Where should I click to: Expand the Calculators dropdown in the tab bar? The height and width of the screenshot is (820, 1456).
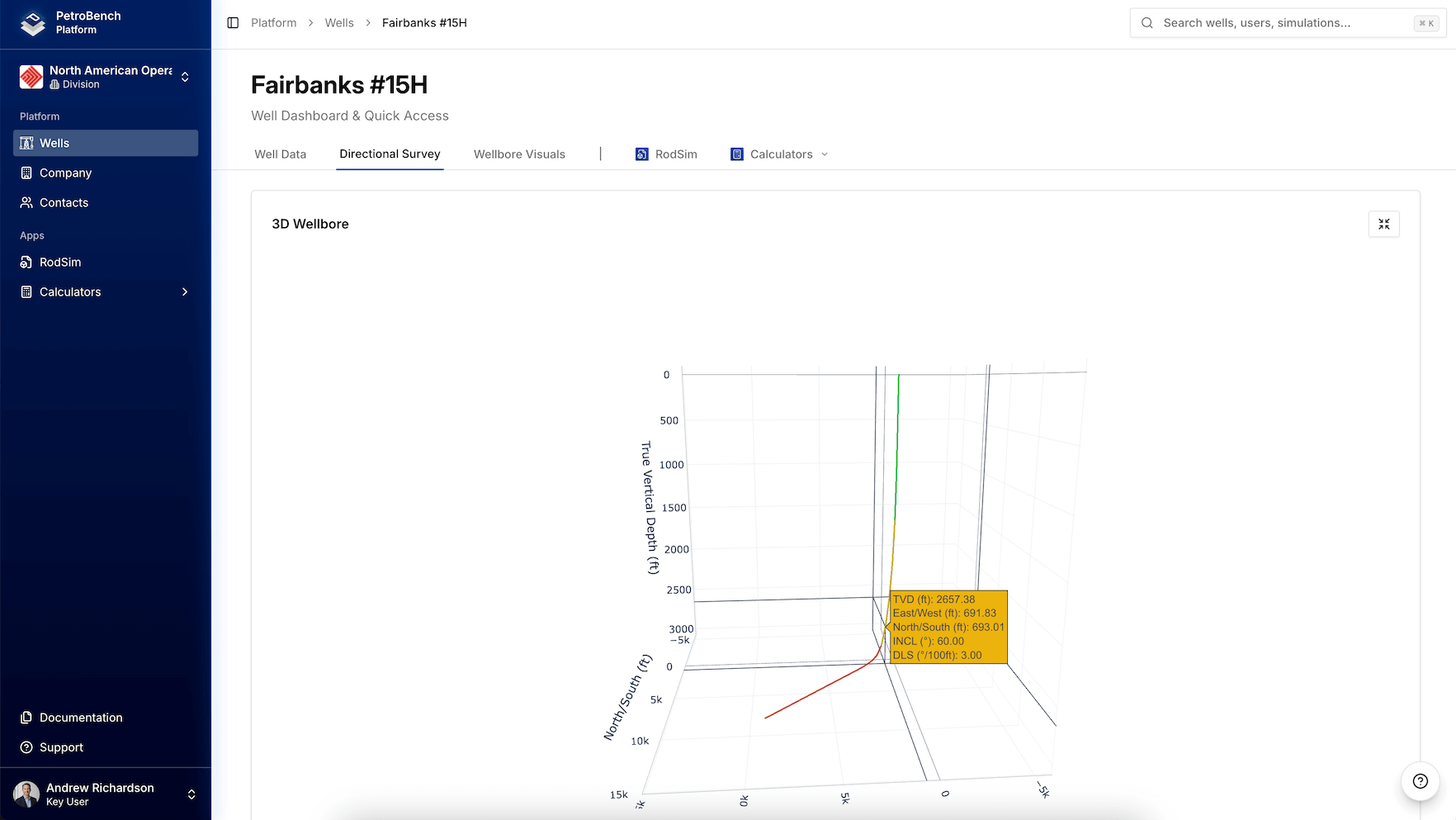coord(825,154)
